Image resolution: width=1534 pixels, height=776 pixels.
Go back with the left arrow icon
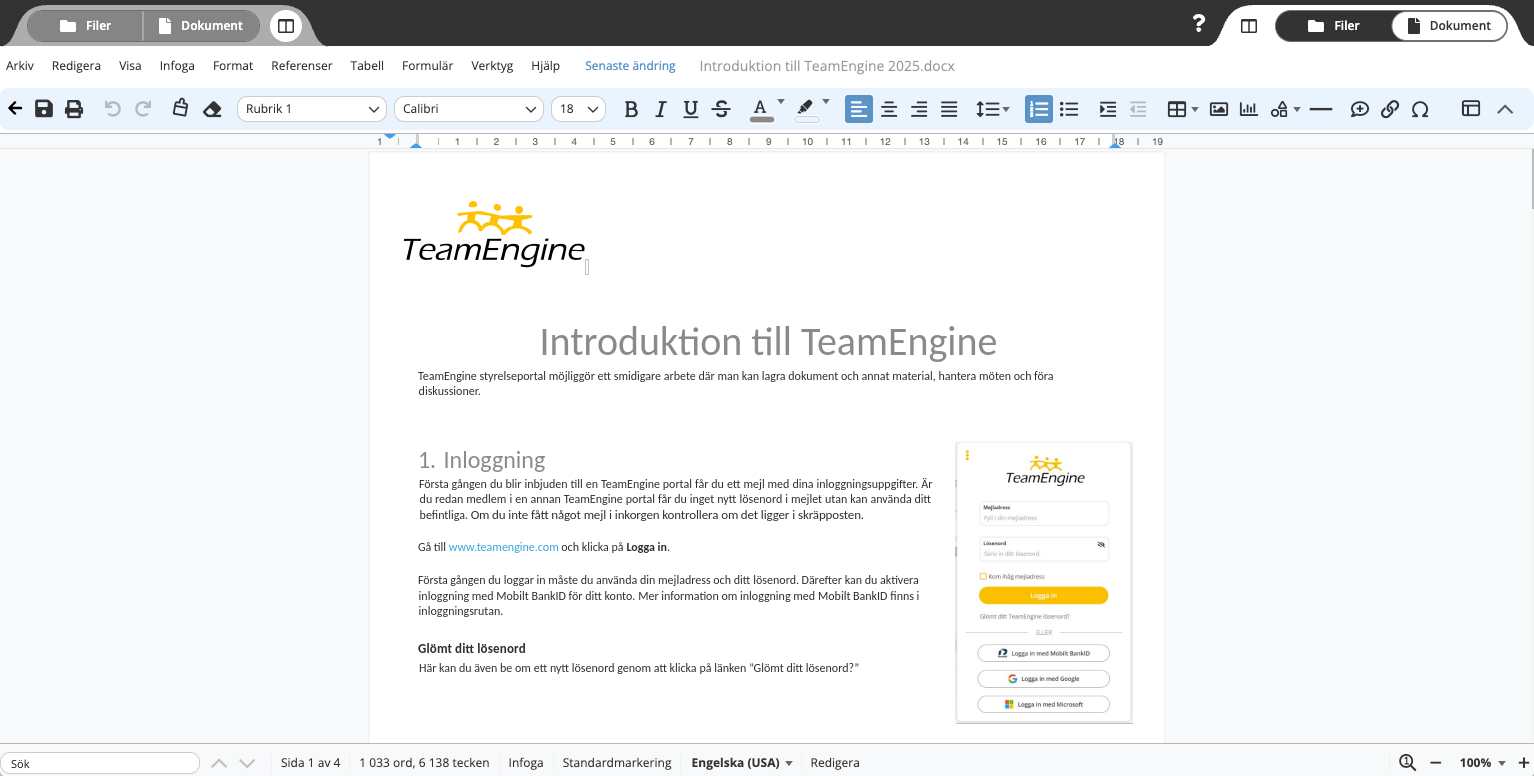(x=15, y=109)
